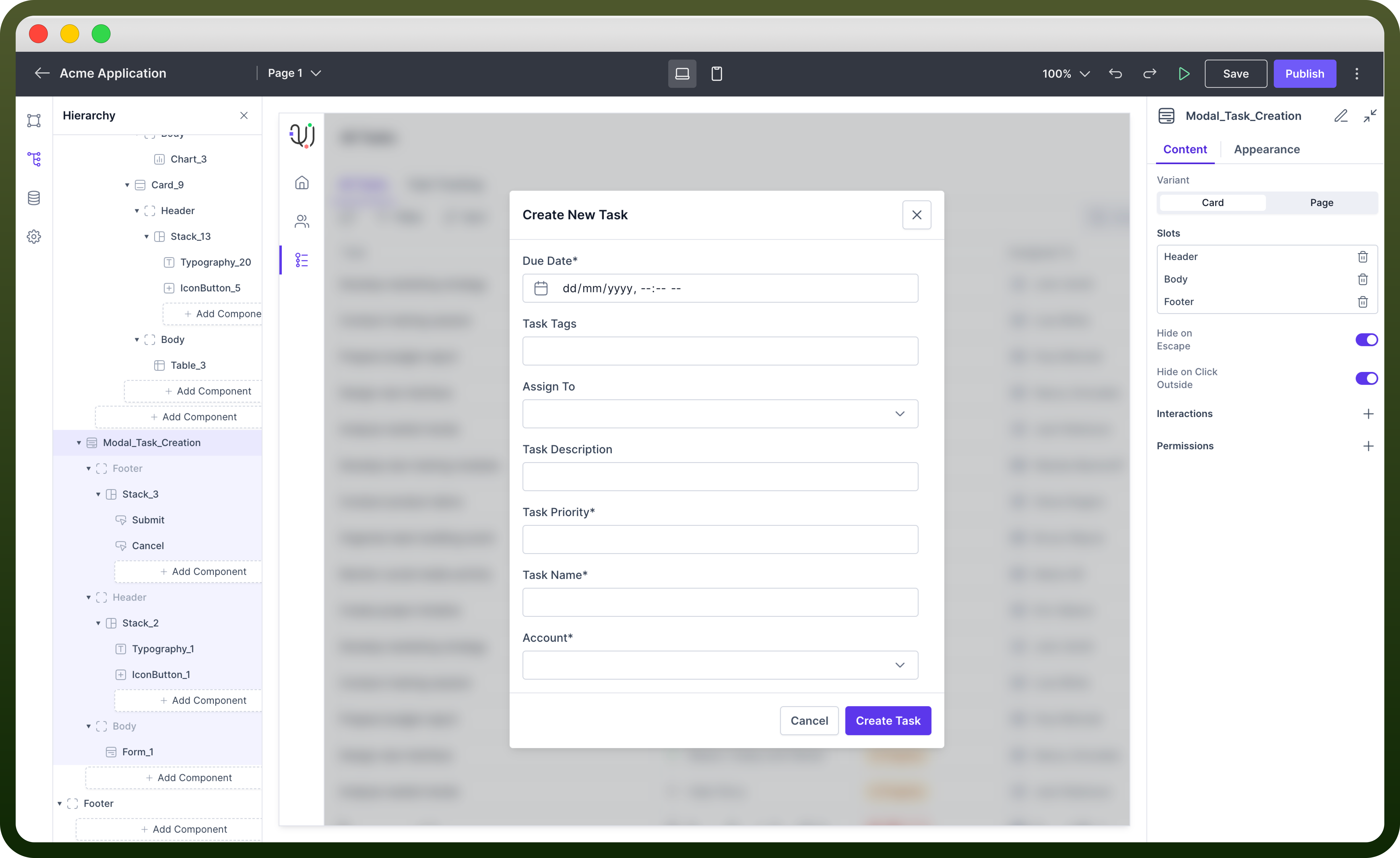The width and height of the screenshot is (1400, 858).
Task: Click the home icon in app sidebar
Action: (302, 183)
